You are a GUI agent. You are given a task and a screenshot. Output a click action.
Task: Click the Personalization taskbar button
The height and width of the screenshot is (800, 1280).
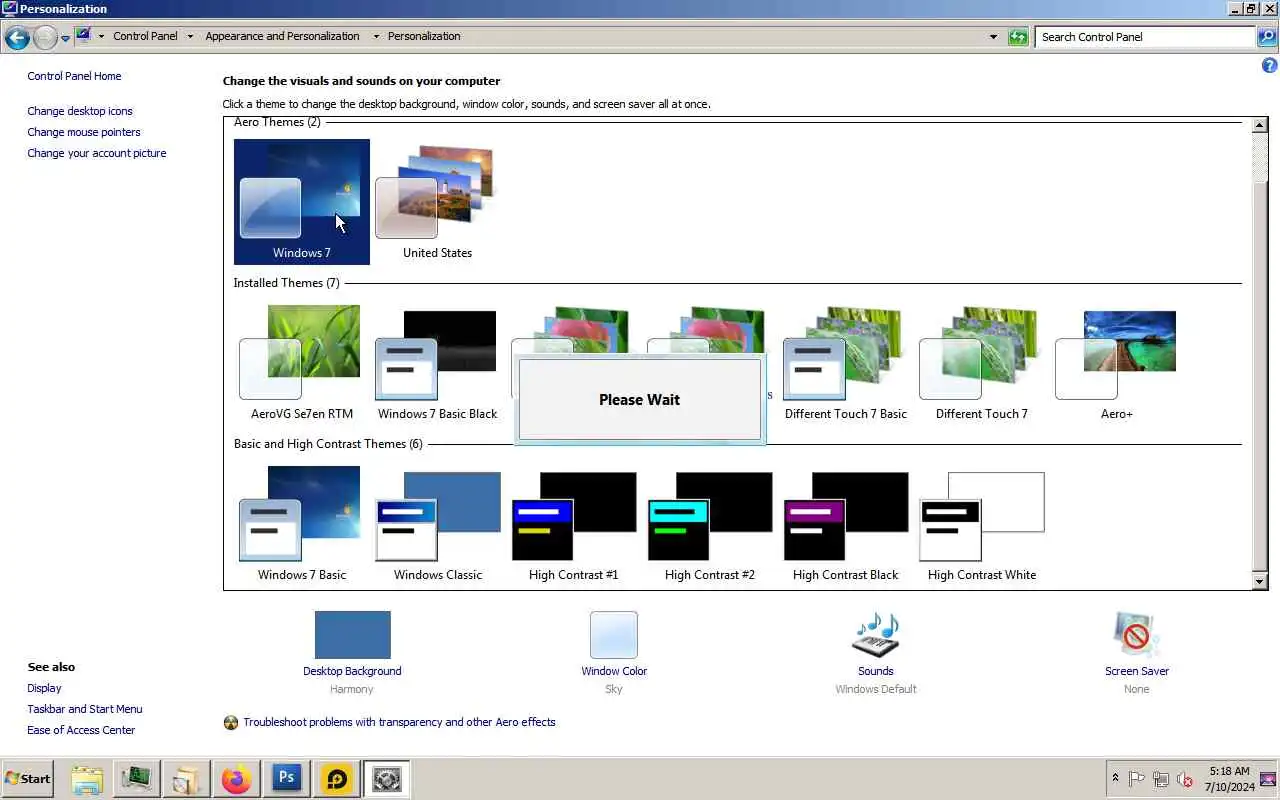[x=386, y=779]
